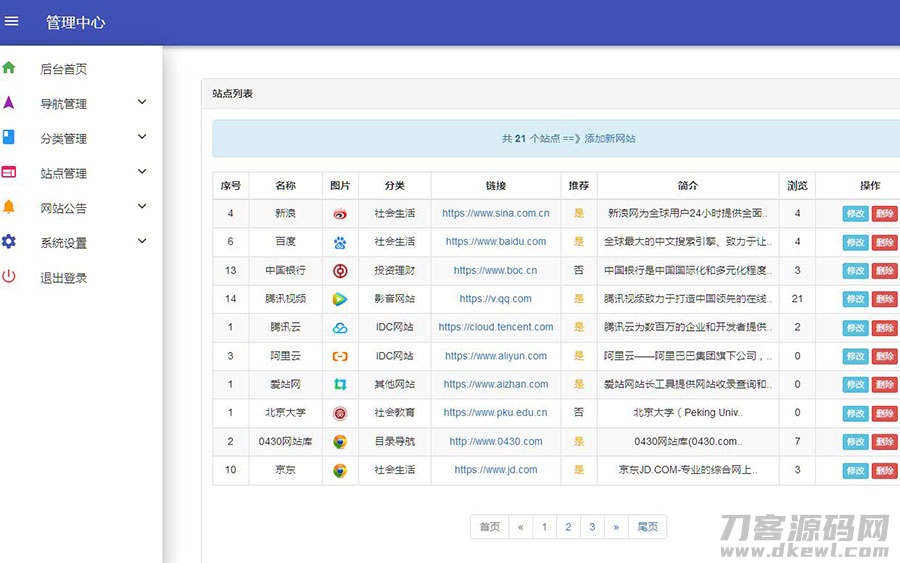Go to page 2 in pagination

click(568, 527)
